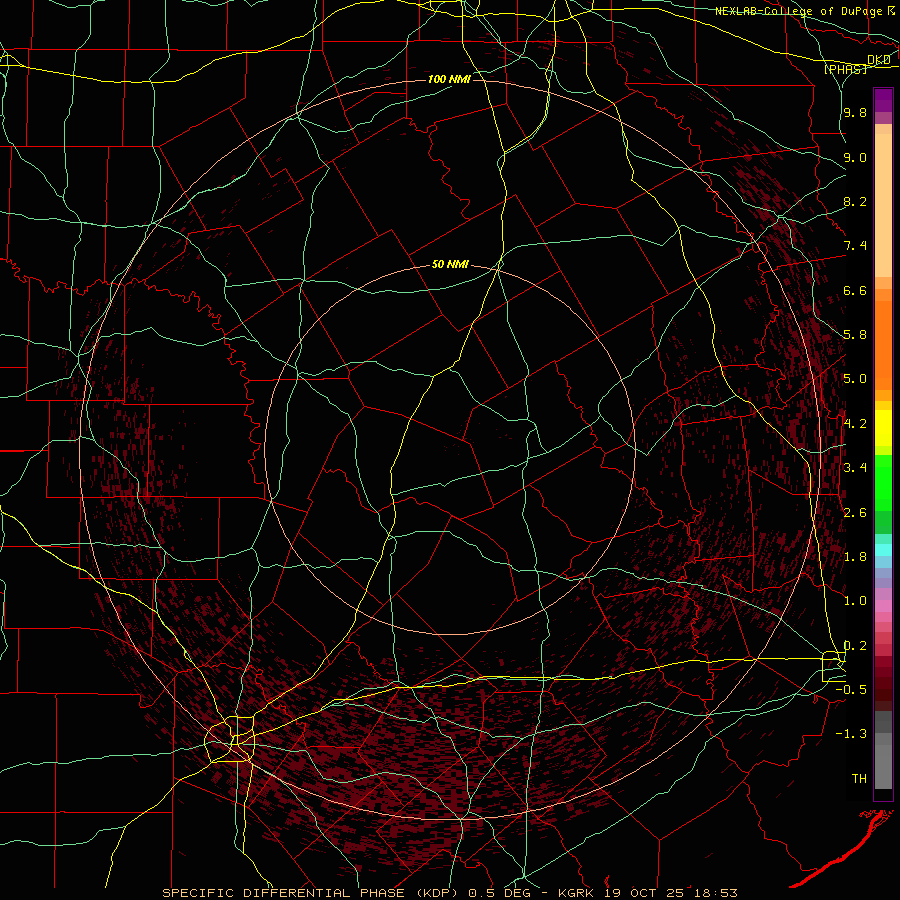
Task: Click the 19 OCT 25 date text
Action: pos(642,893)
